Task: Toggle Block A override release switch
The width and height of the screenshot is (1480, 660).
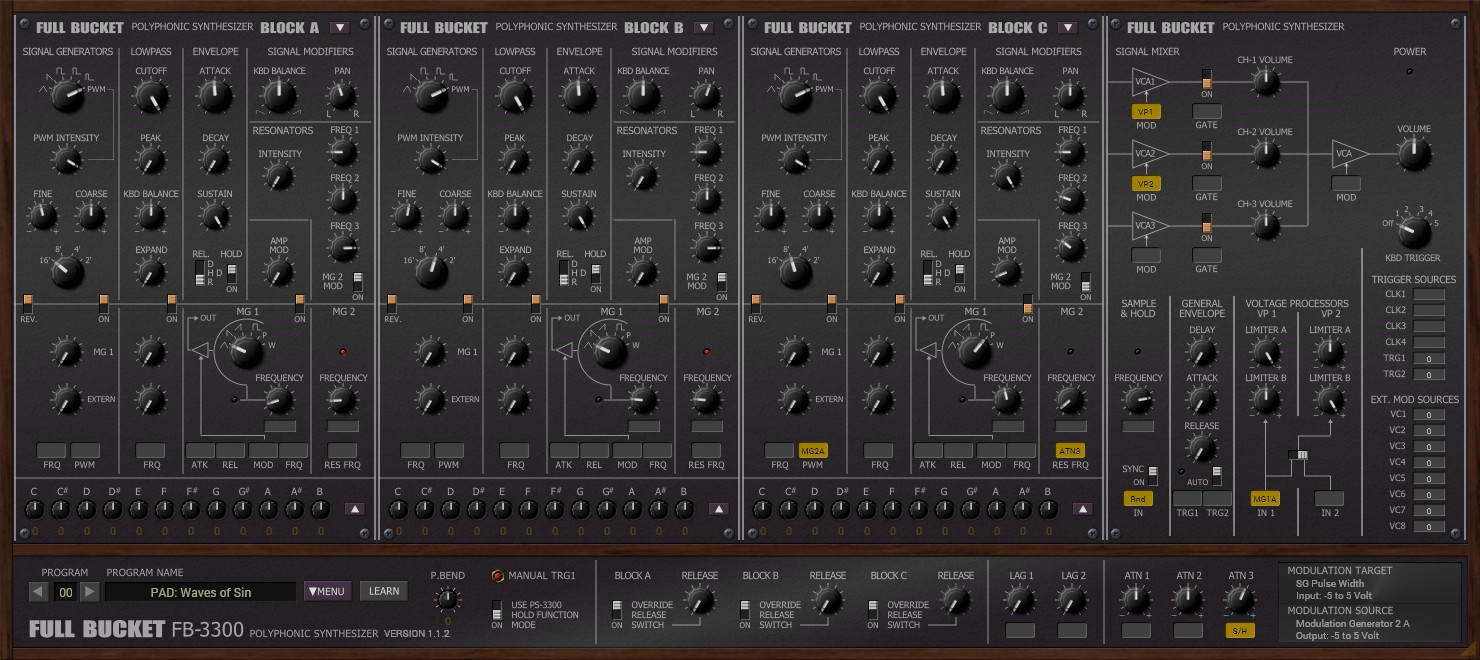Action: tap(617, 610)
